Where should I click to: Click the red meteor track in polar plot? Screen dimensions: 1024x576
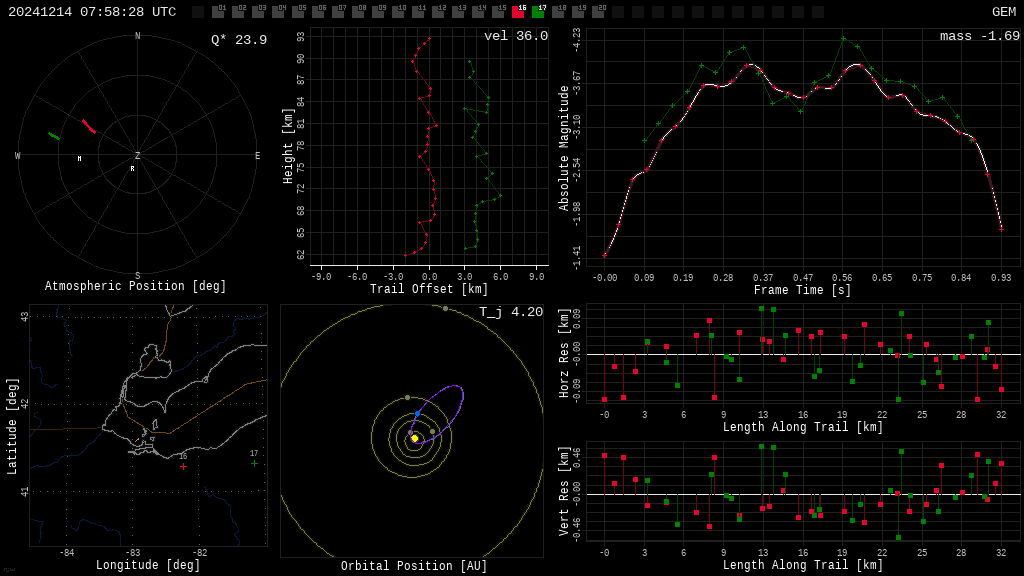click(x=89, y=126)
